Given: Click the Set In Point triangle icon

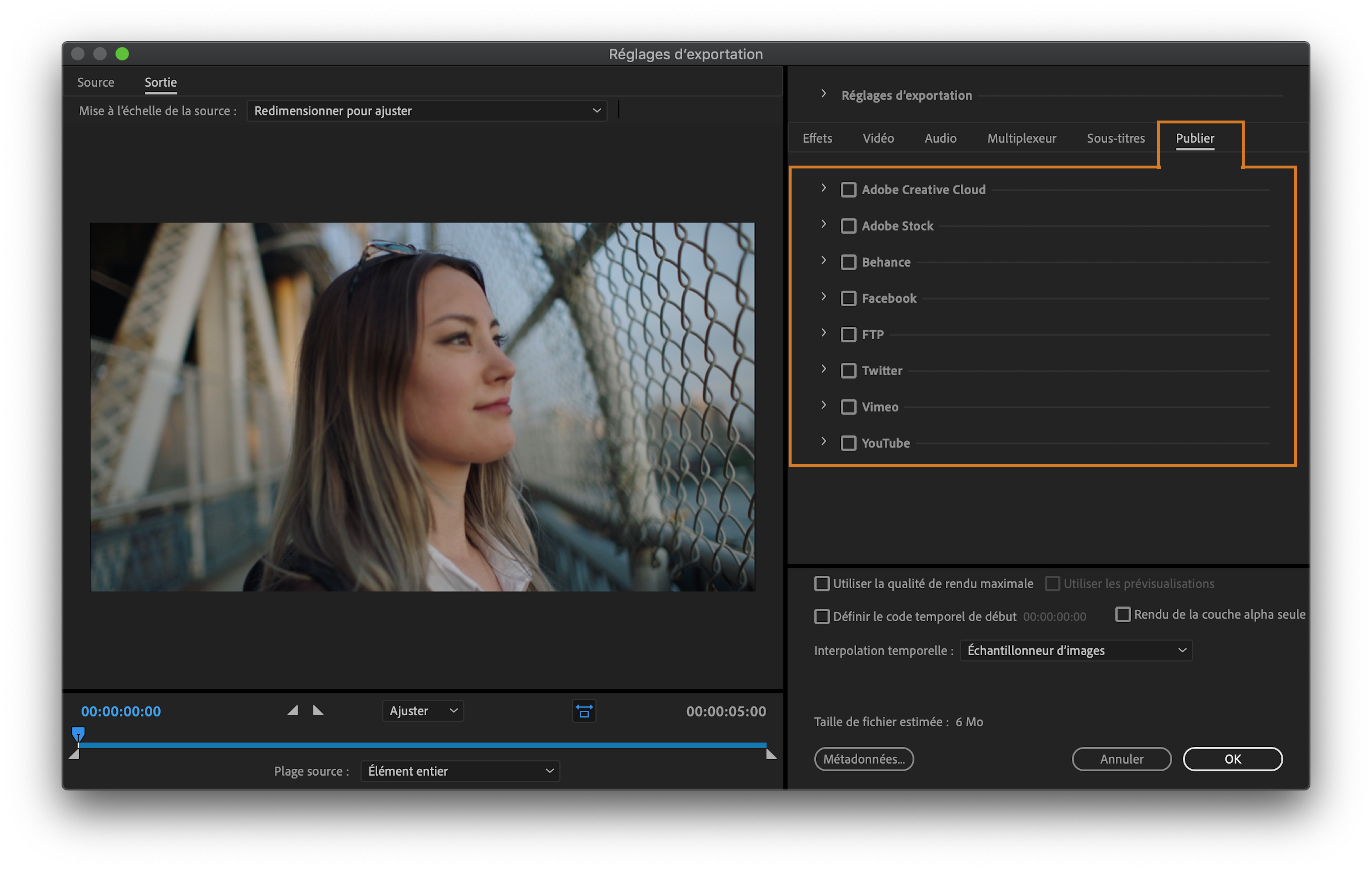Looking at the screenshot, I should pos(292,710).
